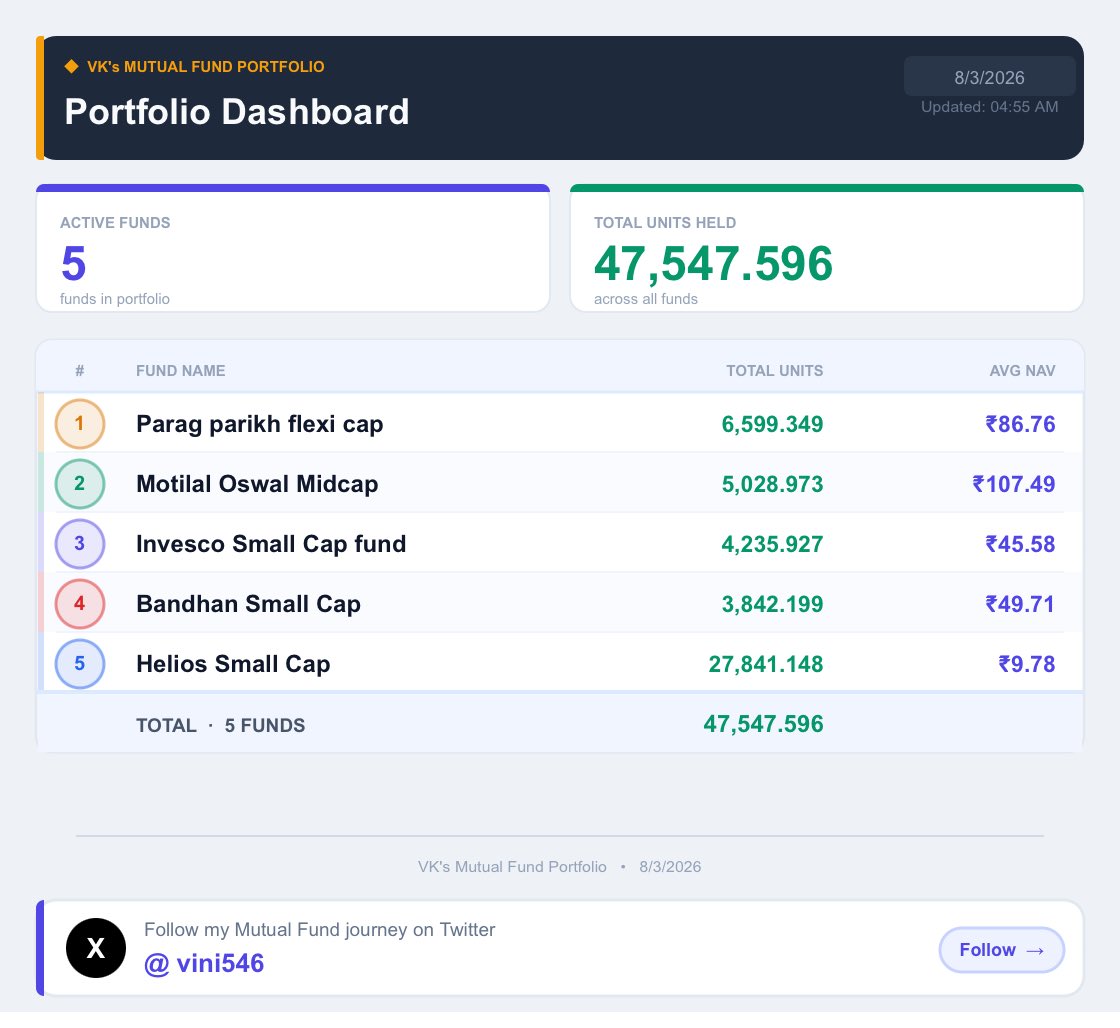Click the 'funds in portfolio' caption
The width and height of the screenshot is (1120, 1028).
pos(115,299)
